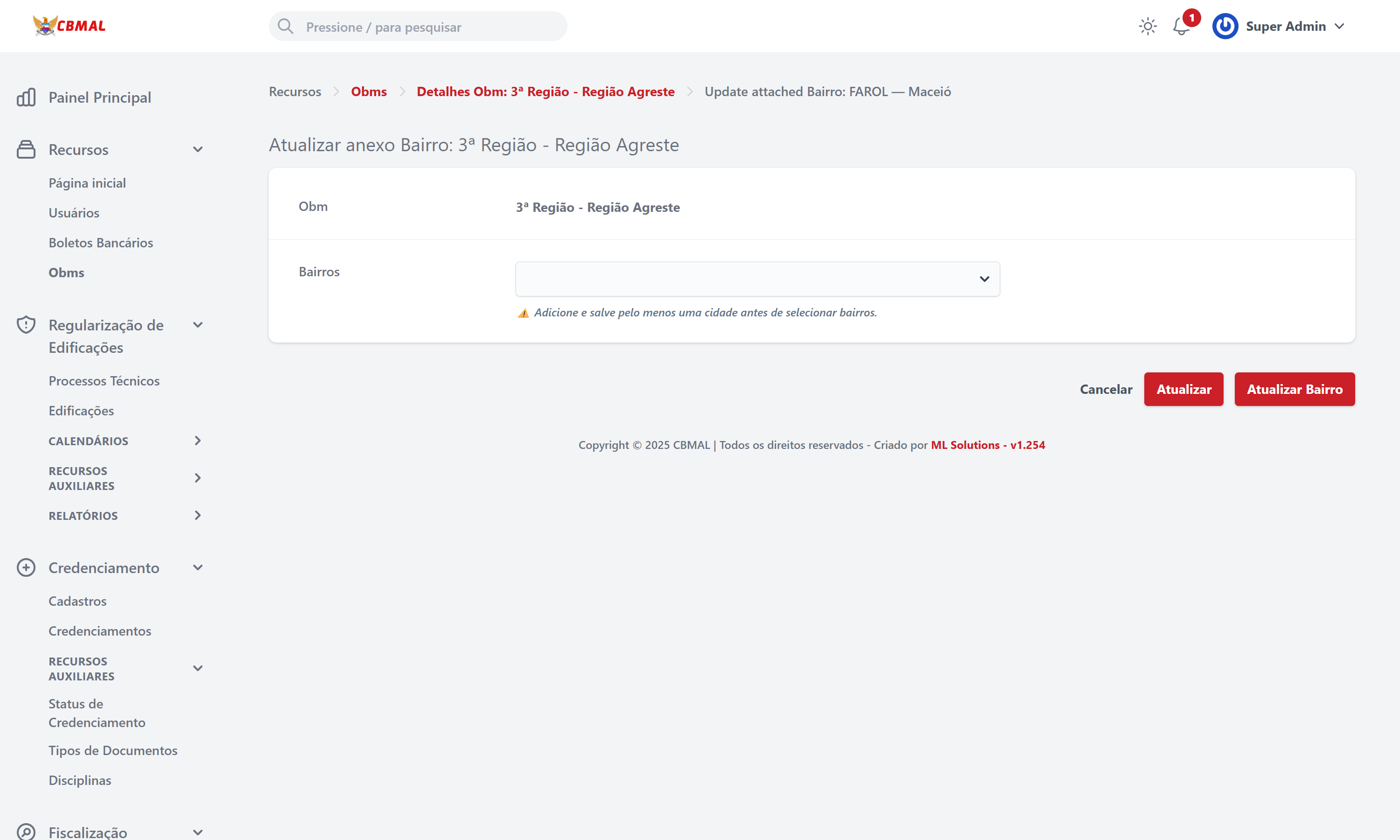Open notifications bell icon
1400x840 pixels.
1181,26
